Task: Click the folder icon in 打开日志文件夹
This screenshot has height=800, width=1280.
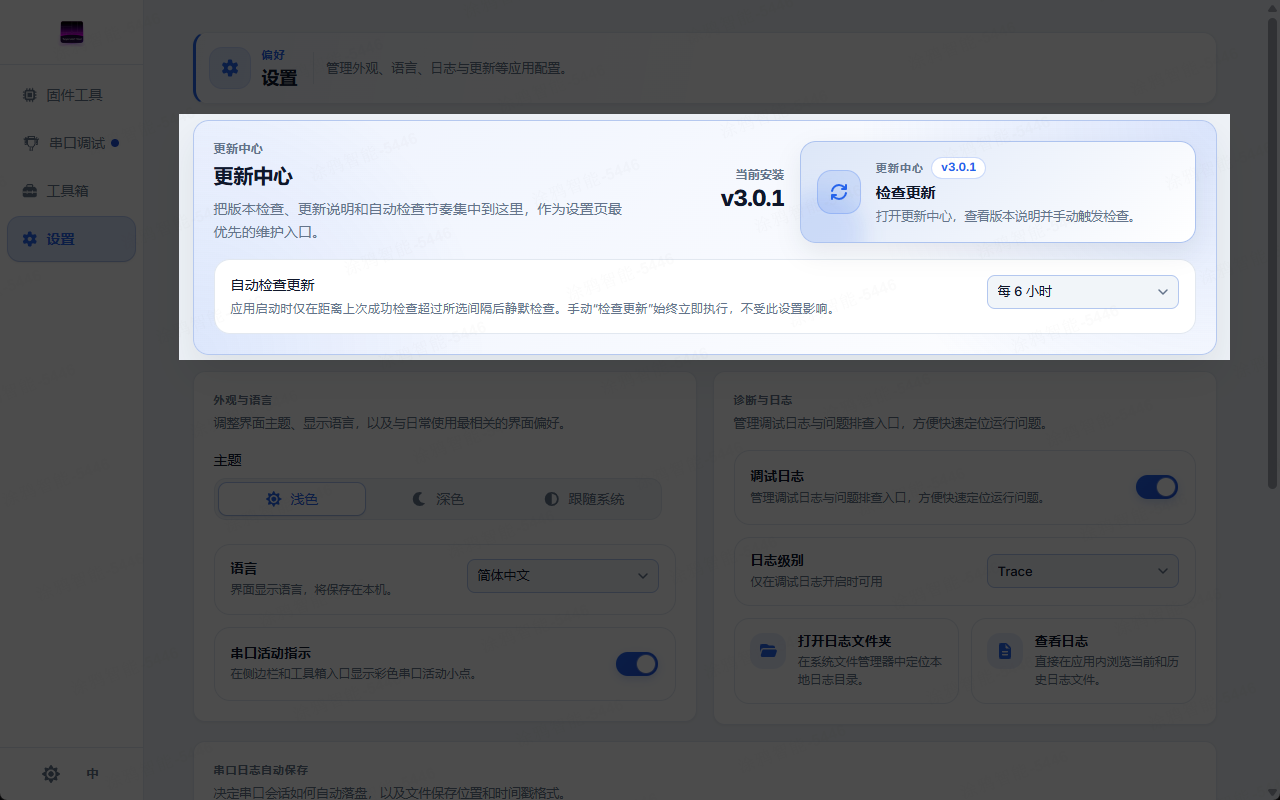Action: (x=768, y=651)
